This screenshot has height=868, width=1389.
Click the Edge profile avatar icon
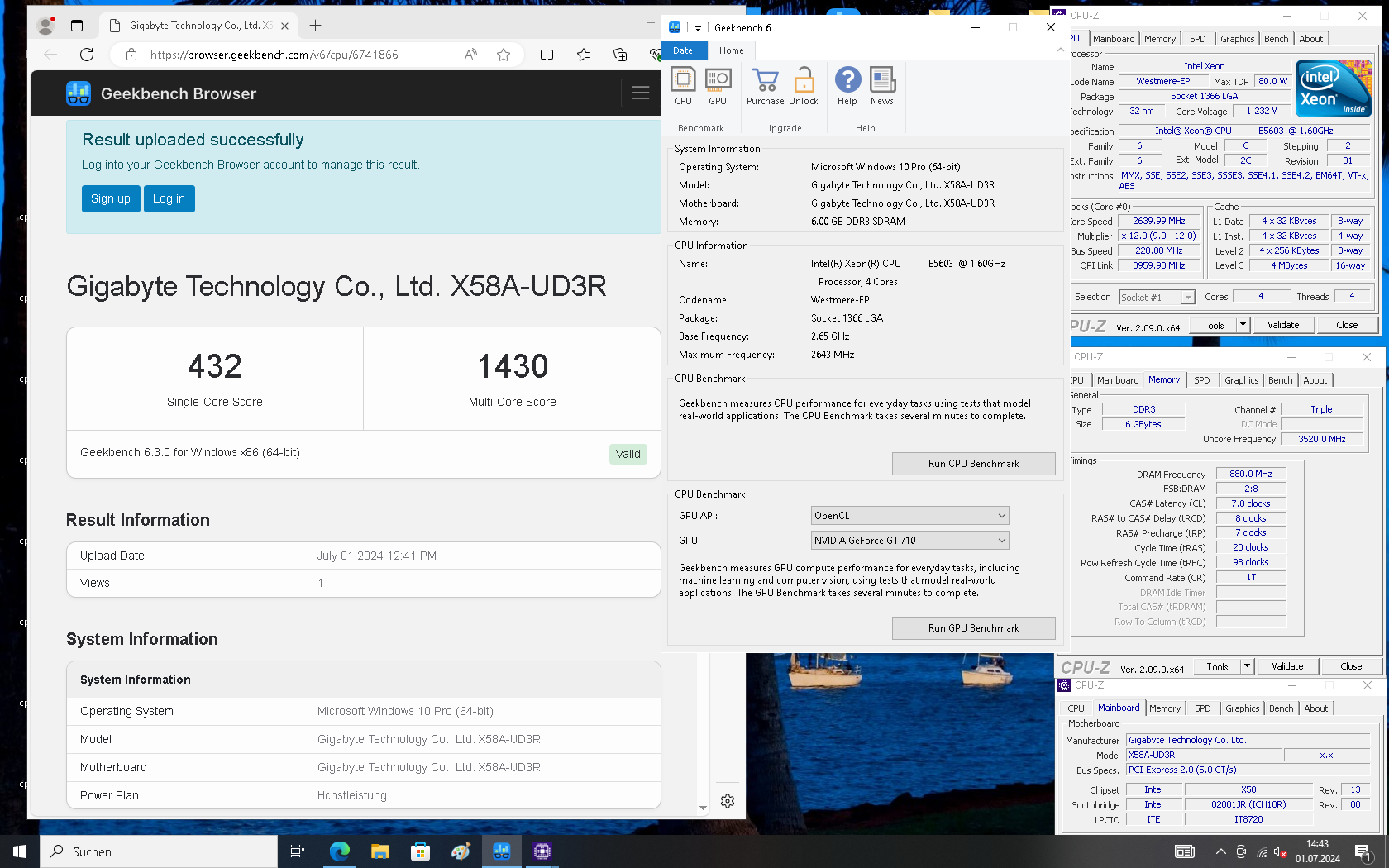pos(46,26)
